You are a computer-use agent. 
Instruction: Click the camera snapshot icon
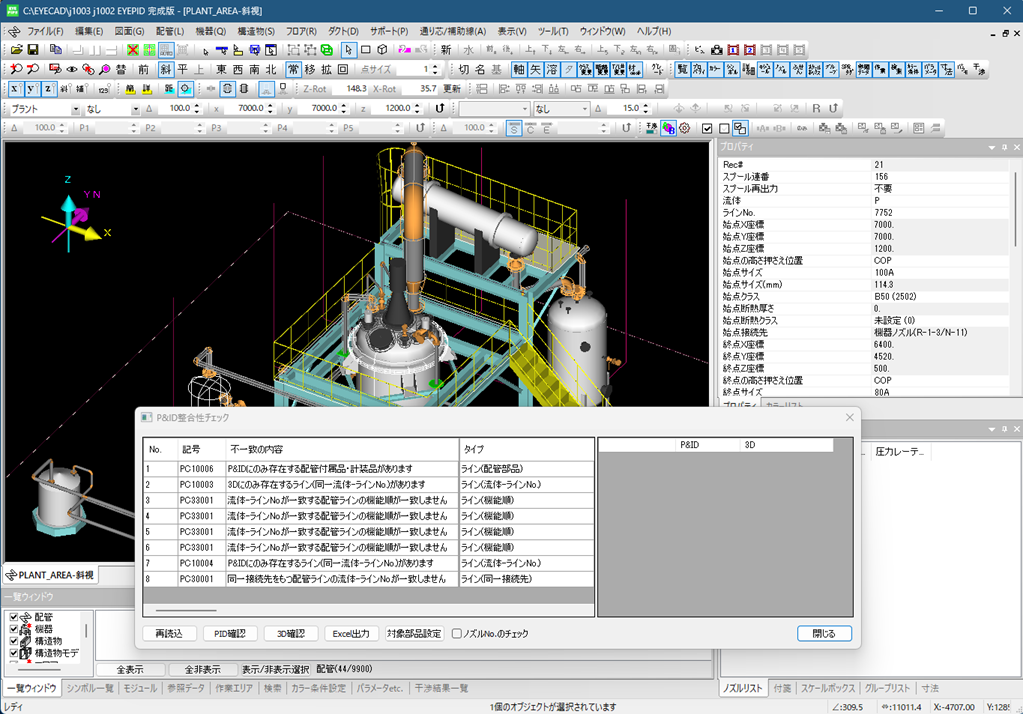click(x=716, y=50)
